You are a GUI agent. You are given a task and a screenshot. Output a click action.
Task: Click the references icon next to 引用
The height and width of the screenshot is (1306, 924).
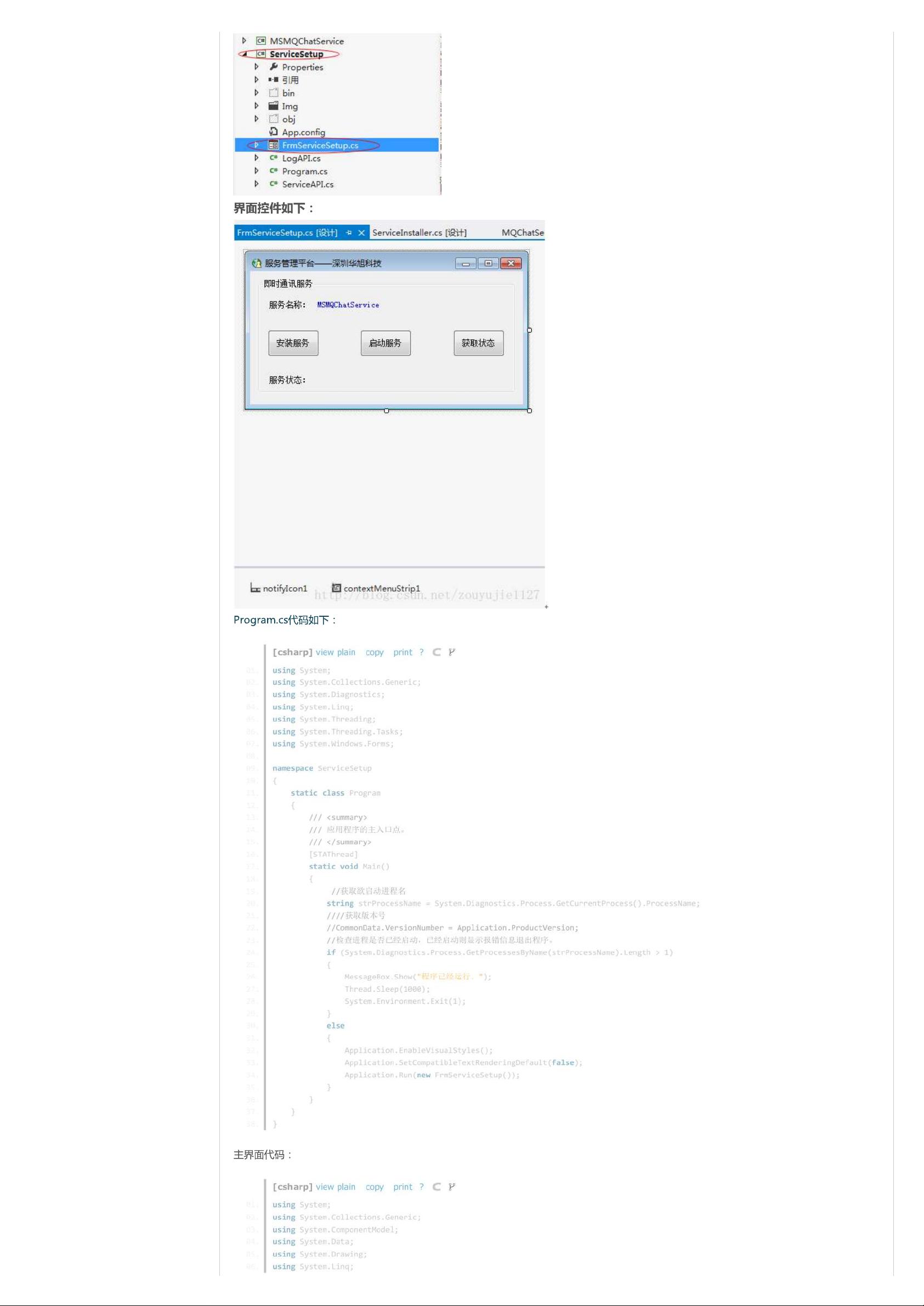pyautogui.click(x=274, y=80)
